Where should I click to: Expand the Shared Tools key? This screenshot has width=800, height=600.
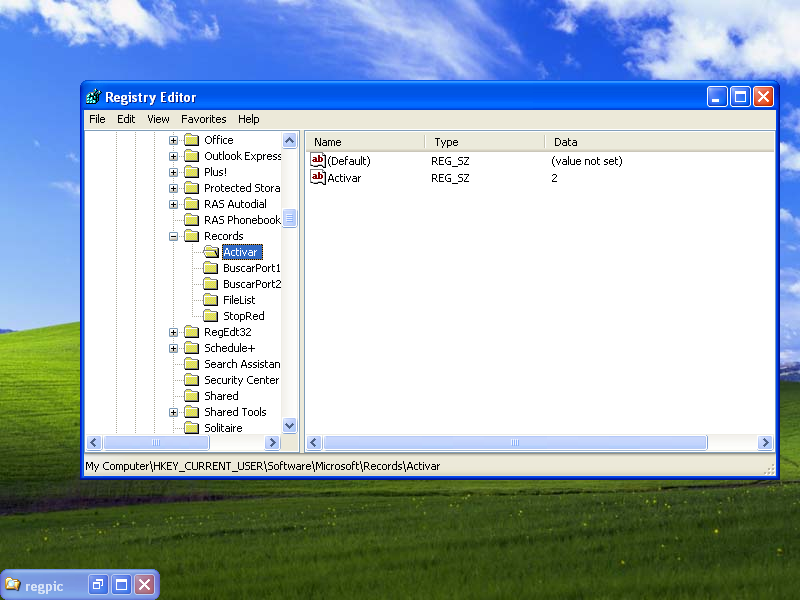coord(173,412)
